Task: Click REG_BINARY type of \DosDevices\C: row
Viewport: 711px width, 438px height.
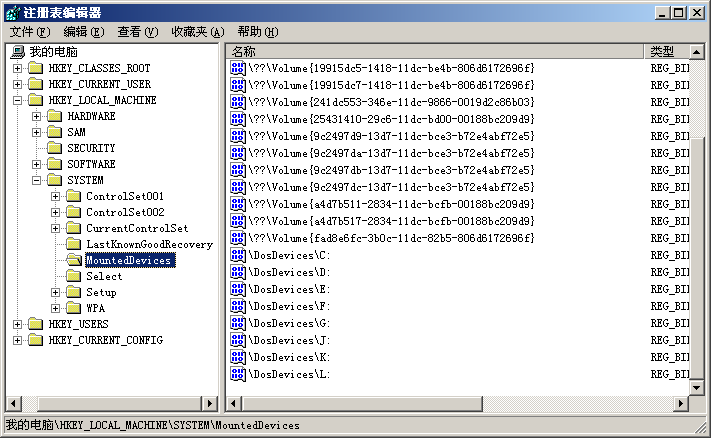Action: coord(670,255)
